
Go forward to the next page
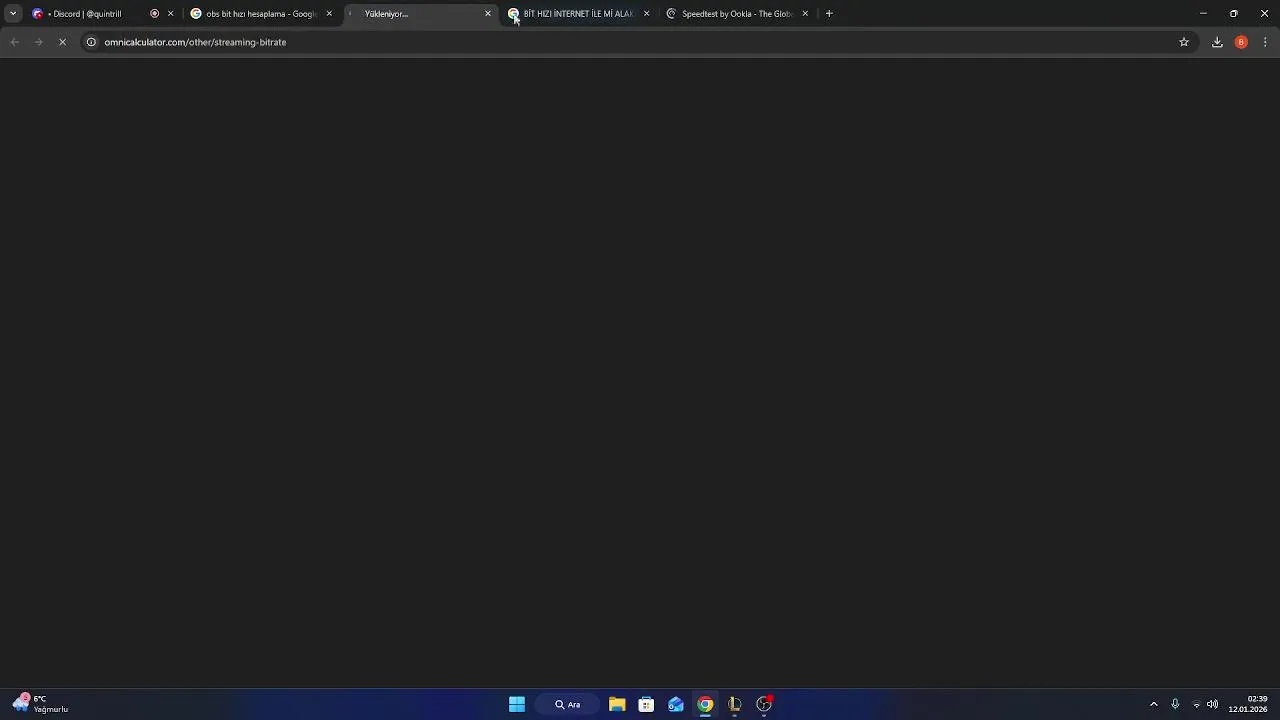(38, 42)
